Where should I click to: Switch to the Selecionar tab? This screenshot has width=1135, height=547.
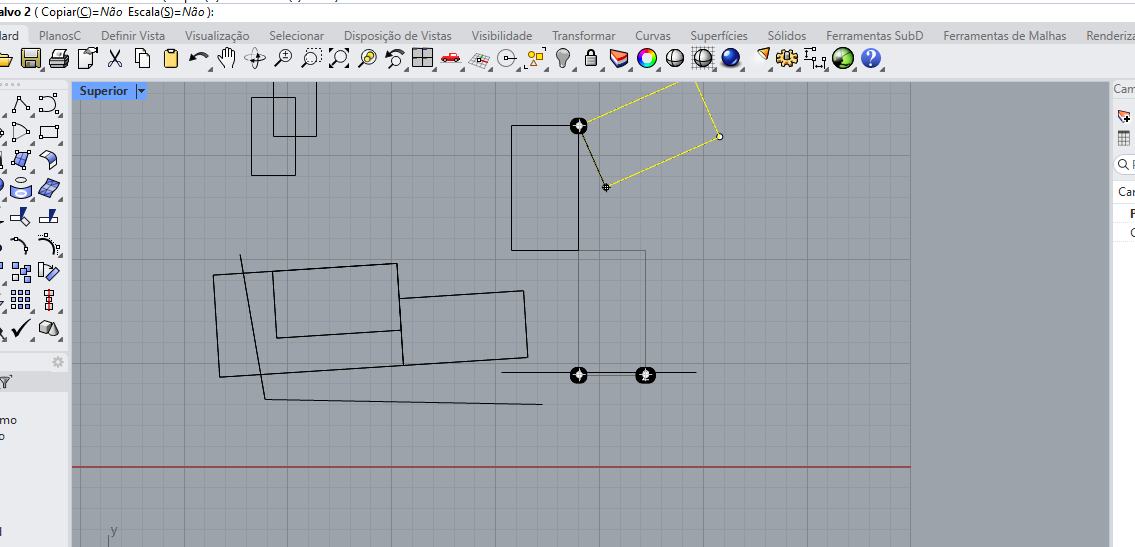[297, 35]
